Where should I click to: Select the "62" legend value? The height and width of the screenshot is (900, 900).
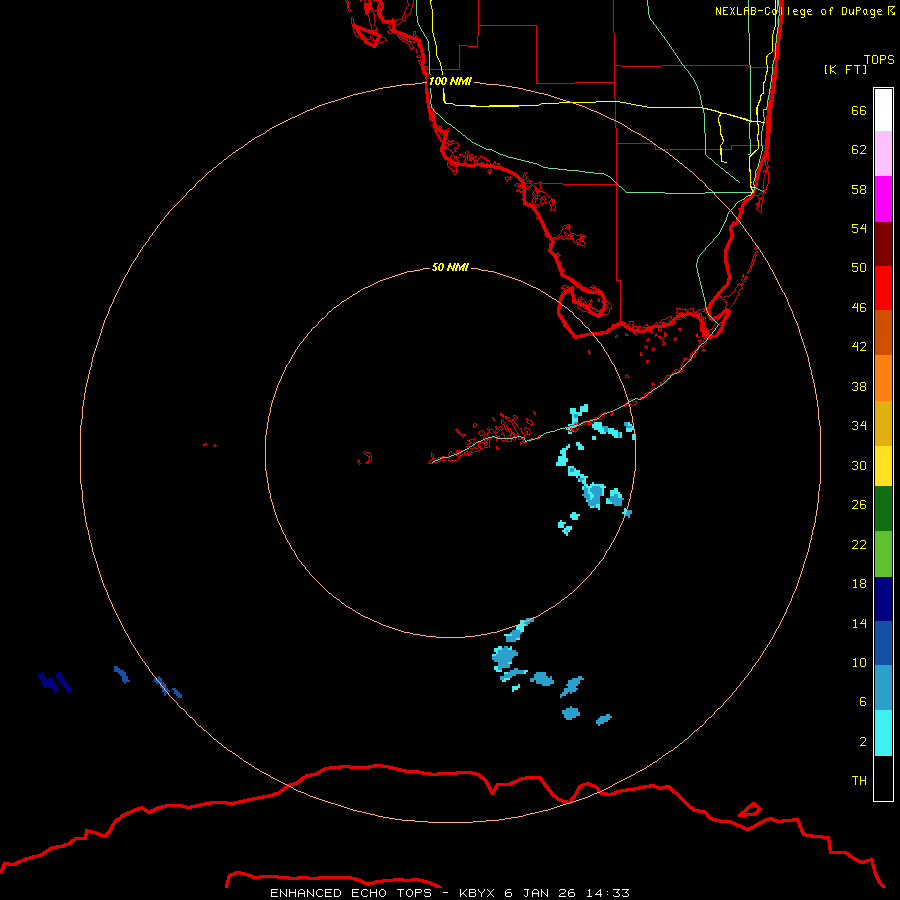point(859,150)
